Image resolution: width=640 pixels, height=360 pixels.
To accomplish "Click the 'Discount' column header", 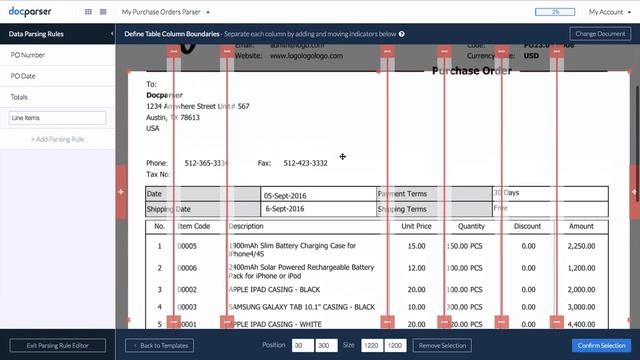I will click(x=527, y=226).
